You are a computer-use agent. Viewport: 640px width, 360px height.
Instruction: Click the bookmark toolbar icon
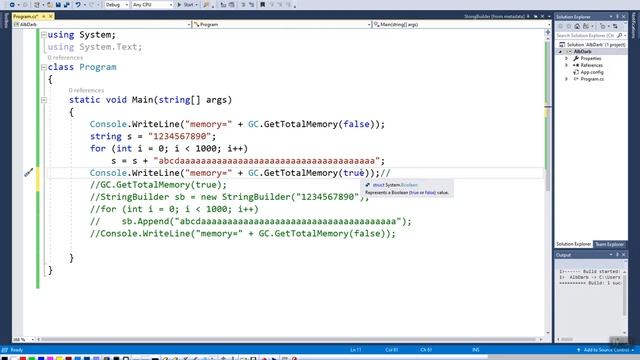coord(262,5)
